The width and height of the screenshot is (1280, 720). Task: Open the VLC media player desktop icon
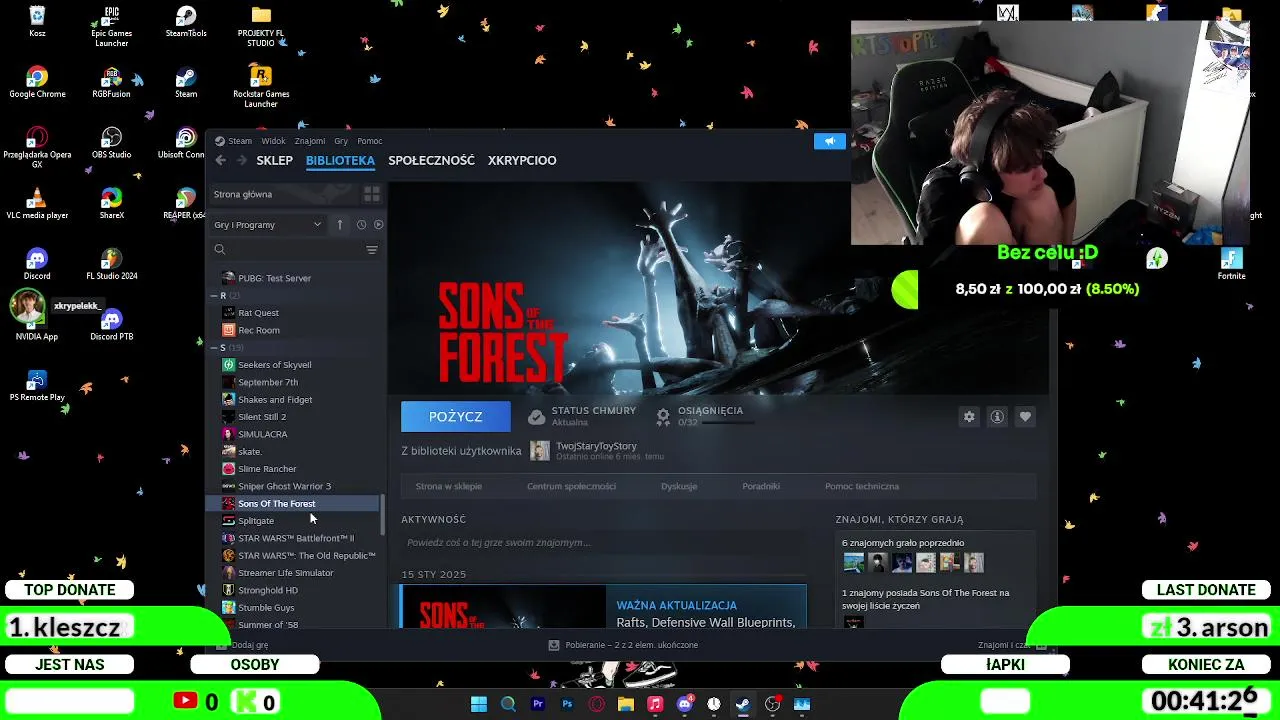pyautogui.click(x=37, y=204)
